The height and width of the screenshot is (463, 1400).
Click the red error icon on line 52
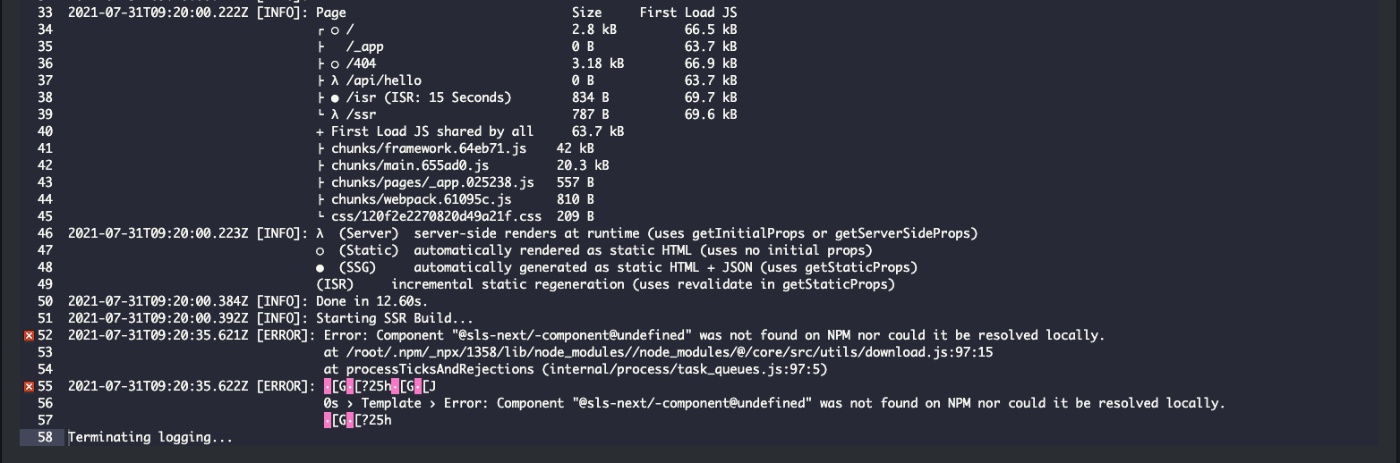(28, 335)
